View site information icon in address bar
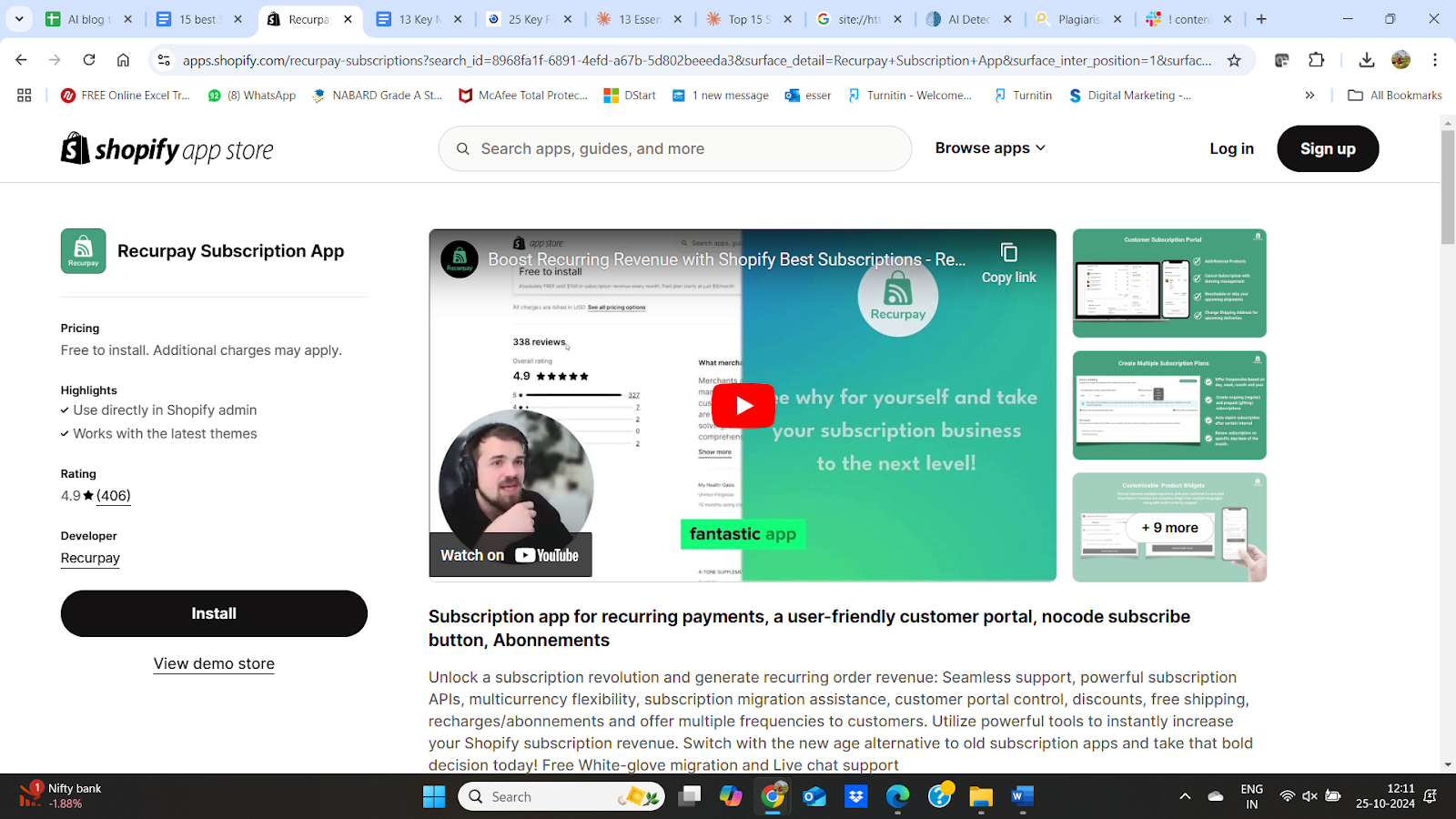 pos(164,60)
